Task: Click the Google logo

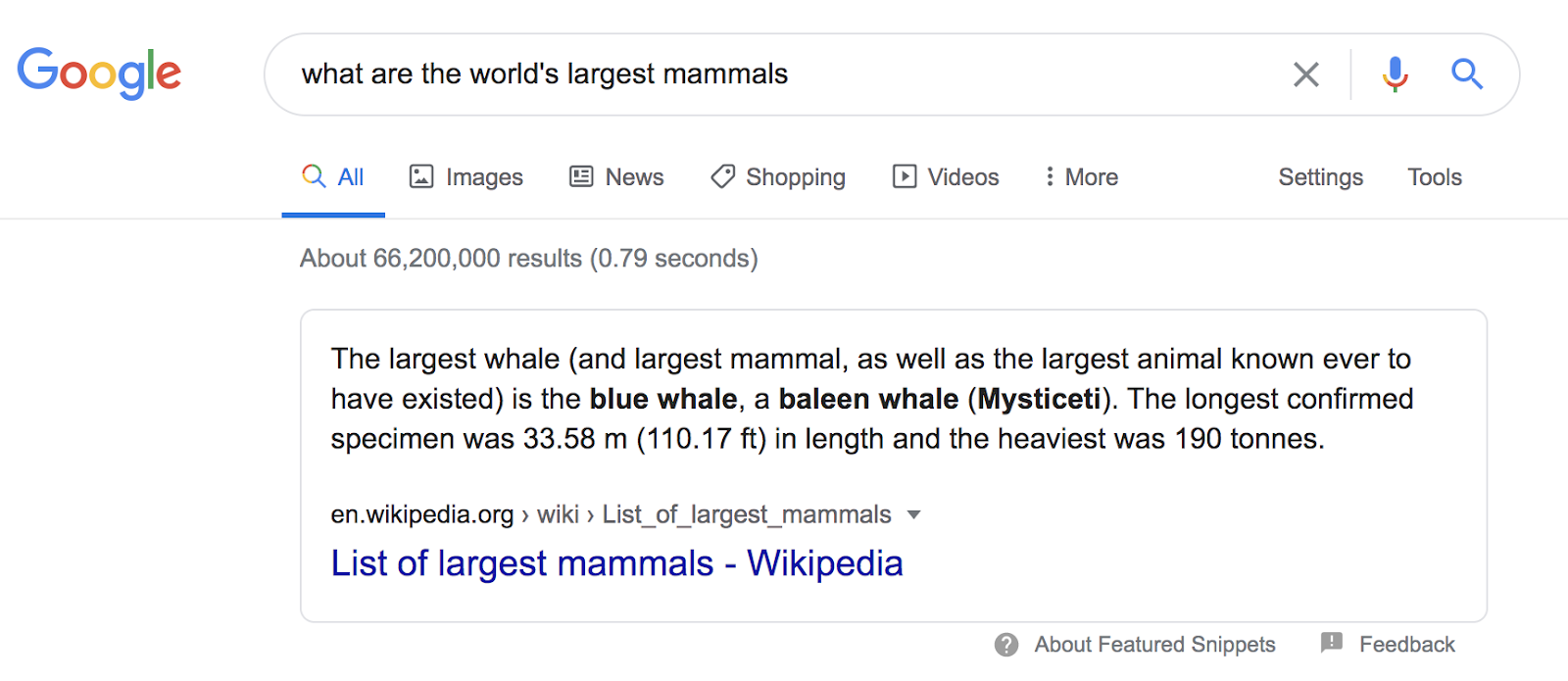Action: click(x=99, y=73)
